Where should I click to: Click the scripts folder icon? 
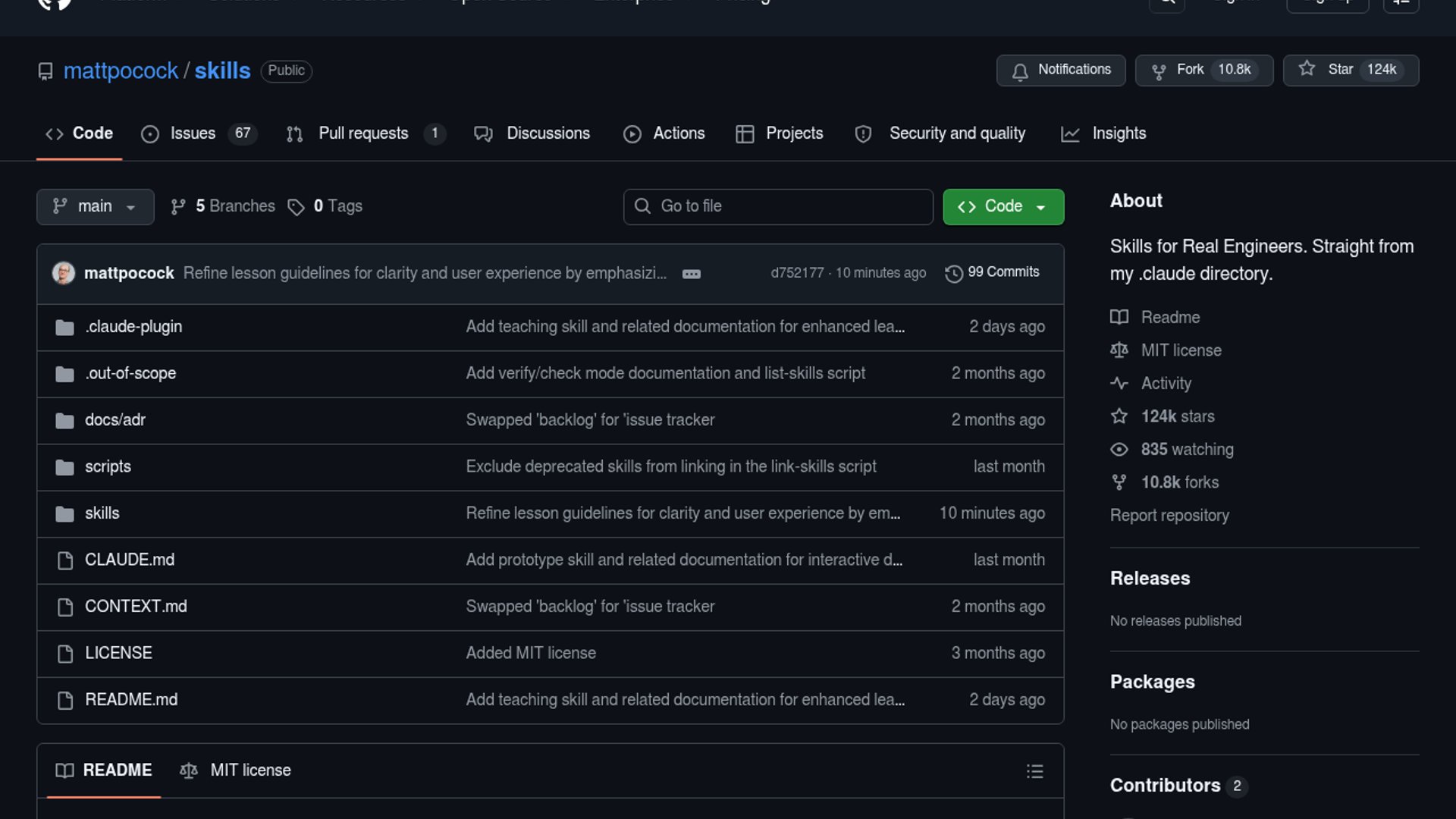click(65, 468)
